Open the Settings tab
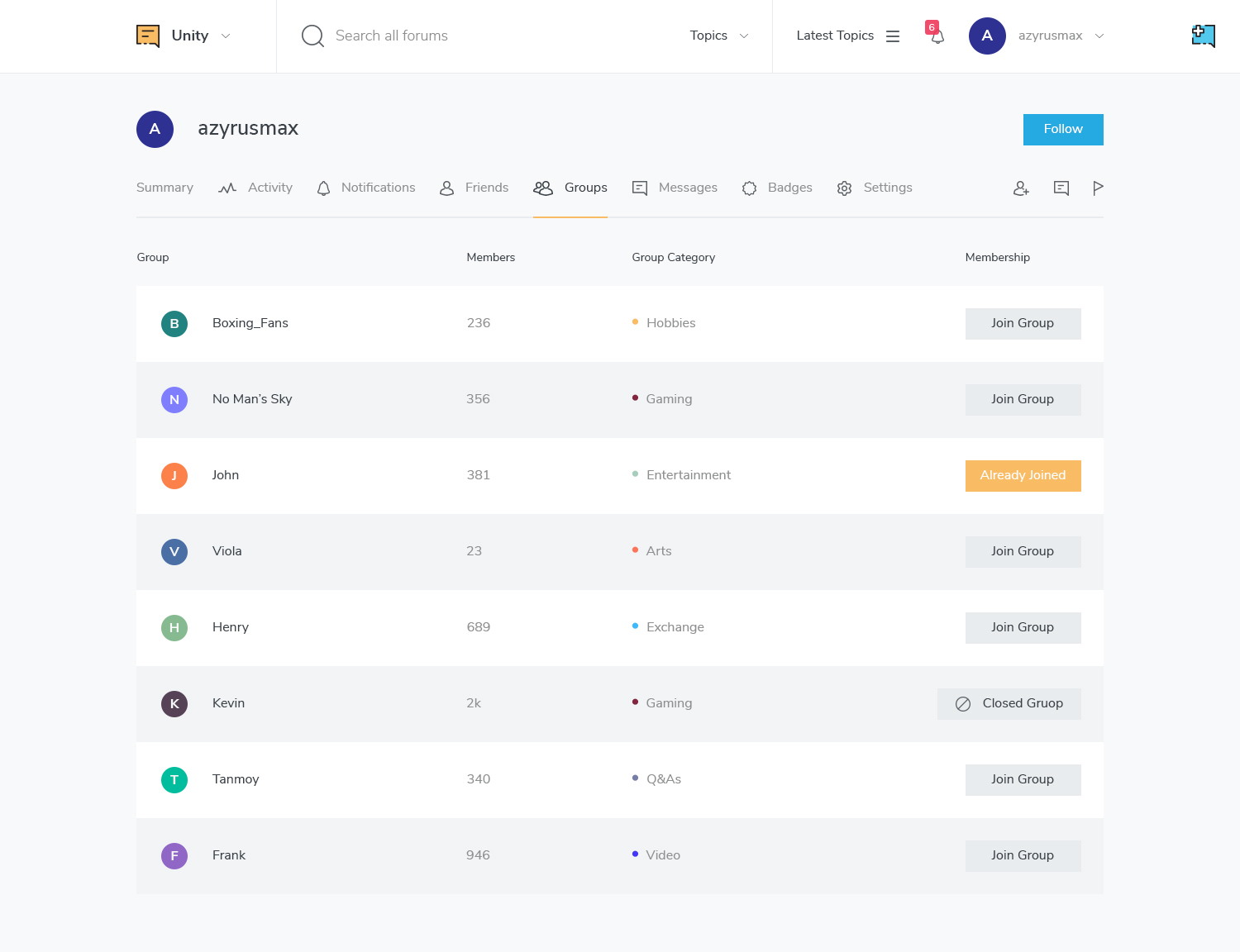 point(875,188)
